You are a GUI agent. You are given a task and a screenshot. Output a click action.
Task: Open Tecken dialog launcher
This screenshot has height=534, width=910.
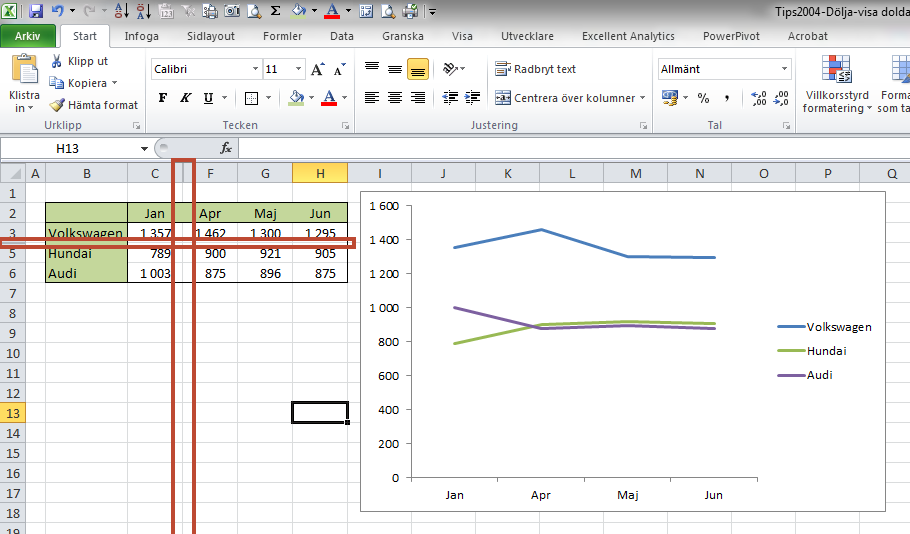[x=345, y=125]
